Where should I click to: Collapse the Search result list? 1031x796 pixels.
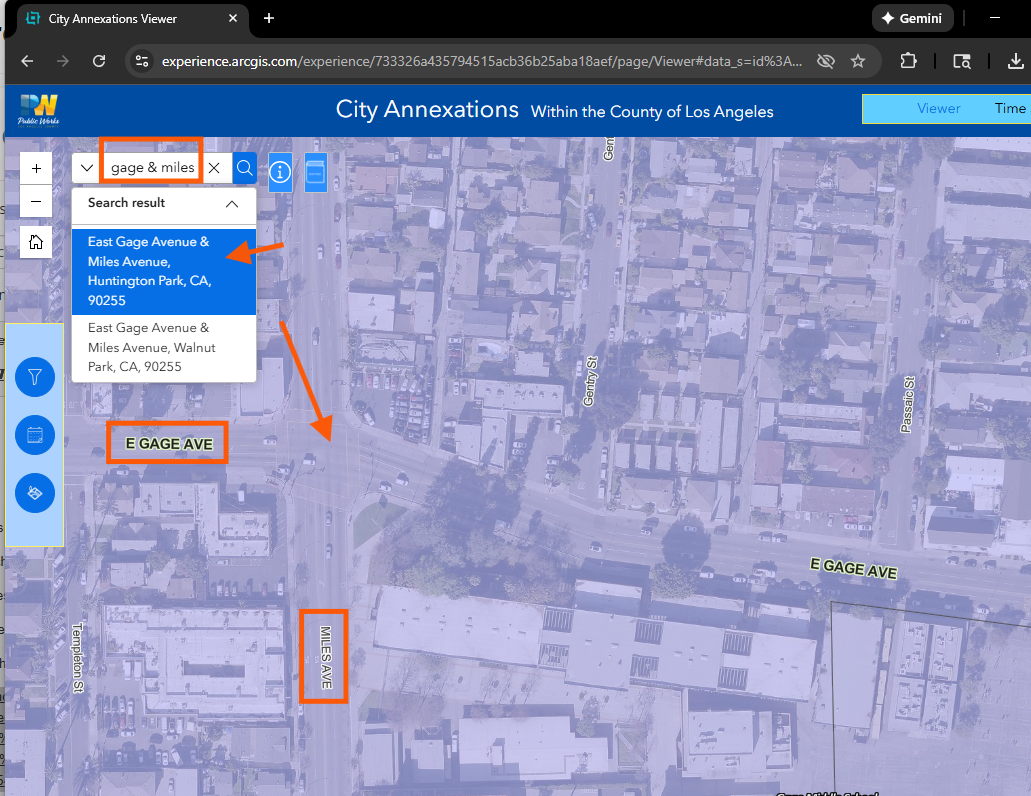pos(231,203)
